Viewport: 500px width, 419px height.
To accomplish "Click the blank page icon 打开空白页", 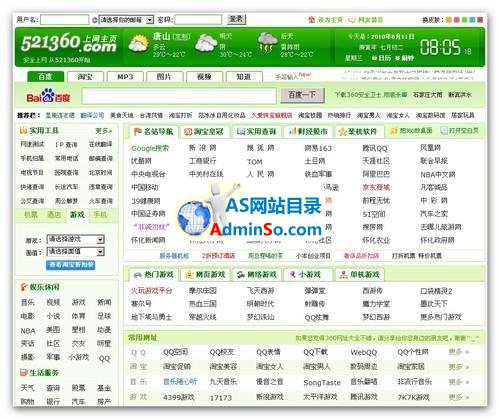I will pyautogui.click(x=444, y=131).
